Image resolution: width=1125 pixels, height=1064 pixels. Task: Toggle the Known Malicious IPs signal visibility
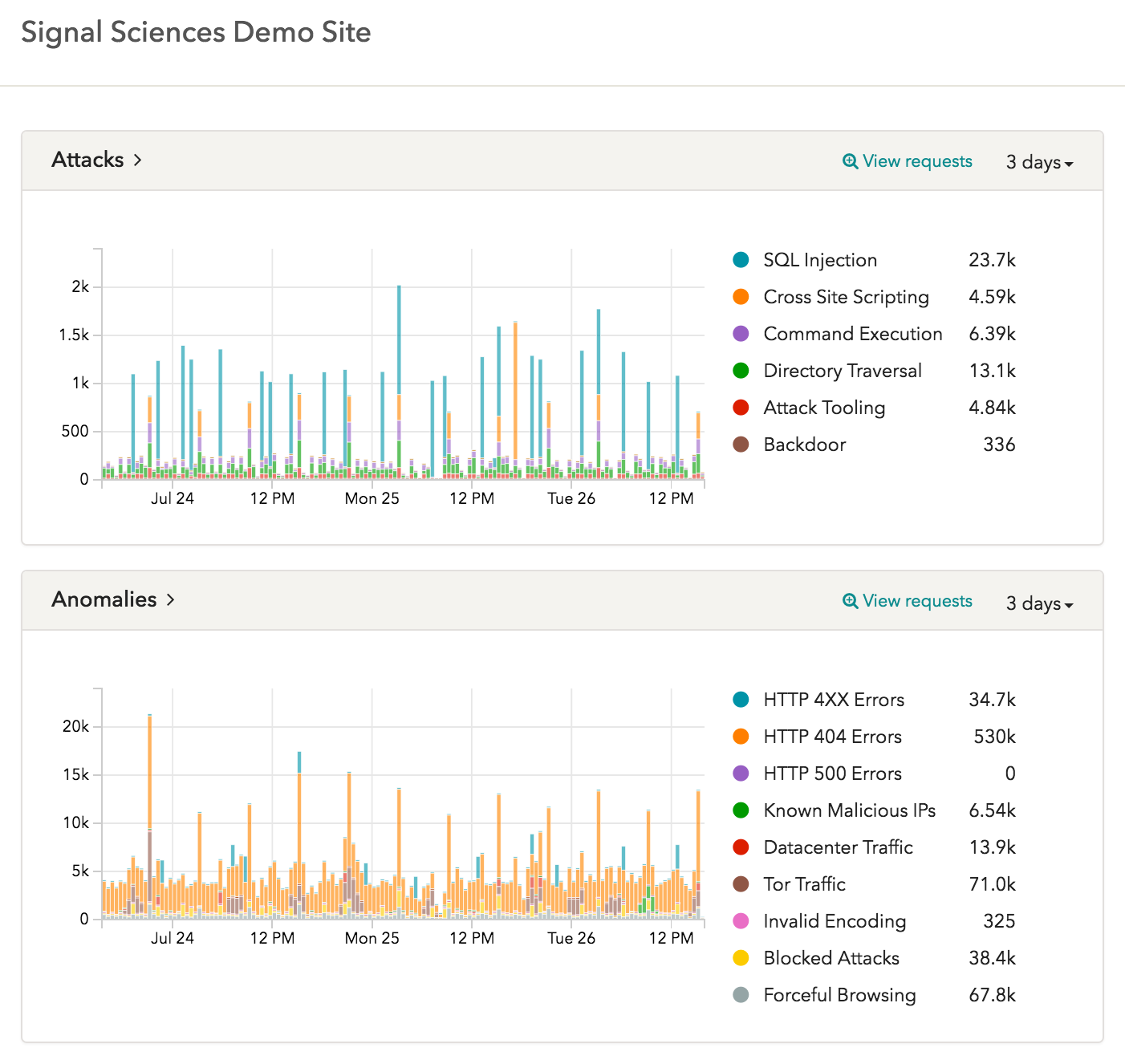point(742,810)
